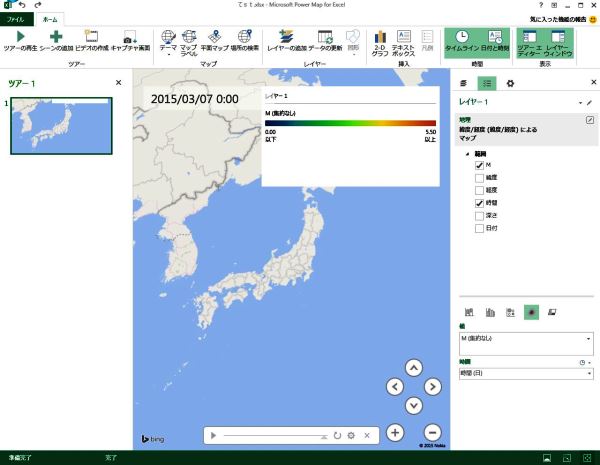Select stacked column chart type
The width and height of the screenshot is (600, 465).
(x=469, y=312)
